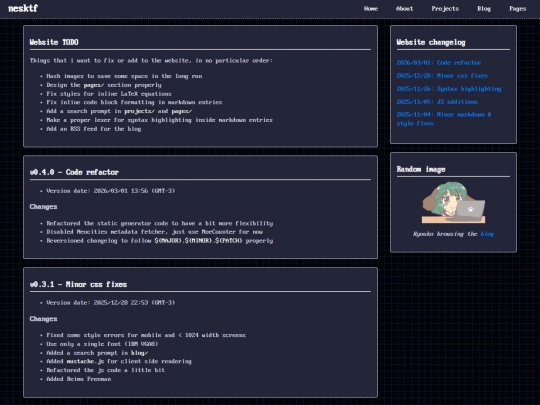The image size is (540, 405).
Task: Click 'Changes' subheading under v0.4.0
Action: [43, 207]
